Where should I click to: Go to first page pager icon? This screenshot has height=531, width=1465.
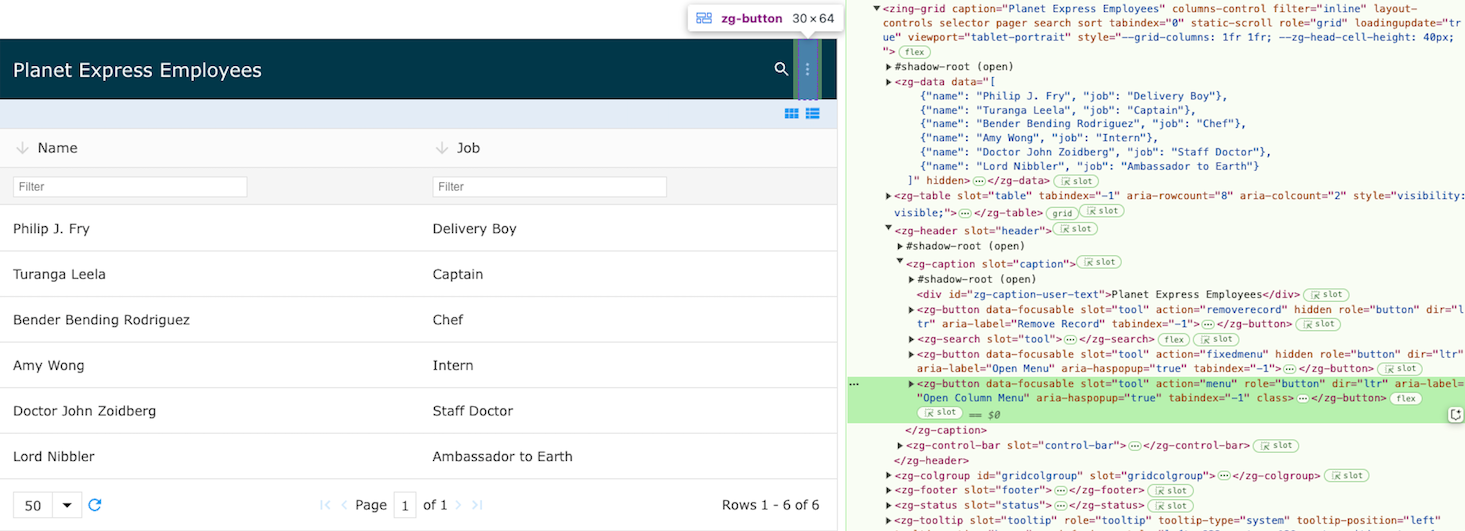pyautogui.click(x=325, y=505)
